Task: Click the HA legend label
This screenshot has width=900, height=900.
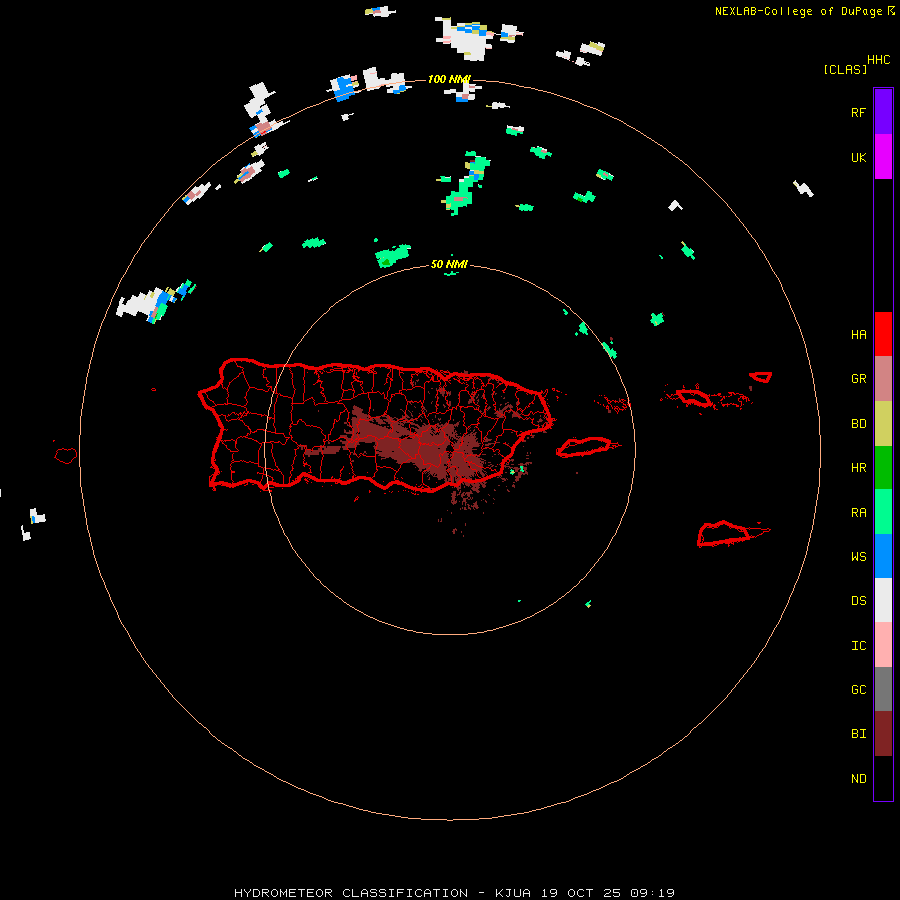Action: click(858, 335)
